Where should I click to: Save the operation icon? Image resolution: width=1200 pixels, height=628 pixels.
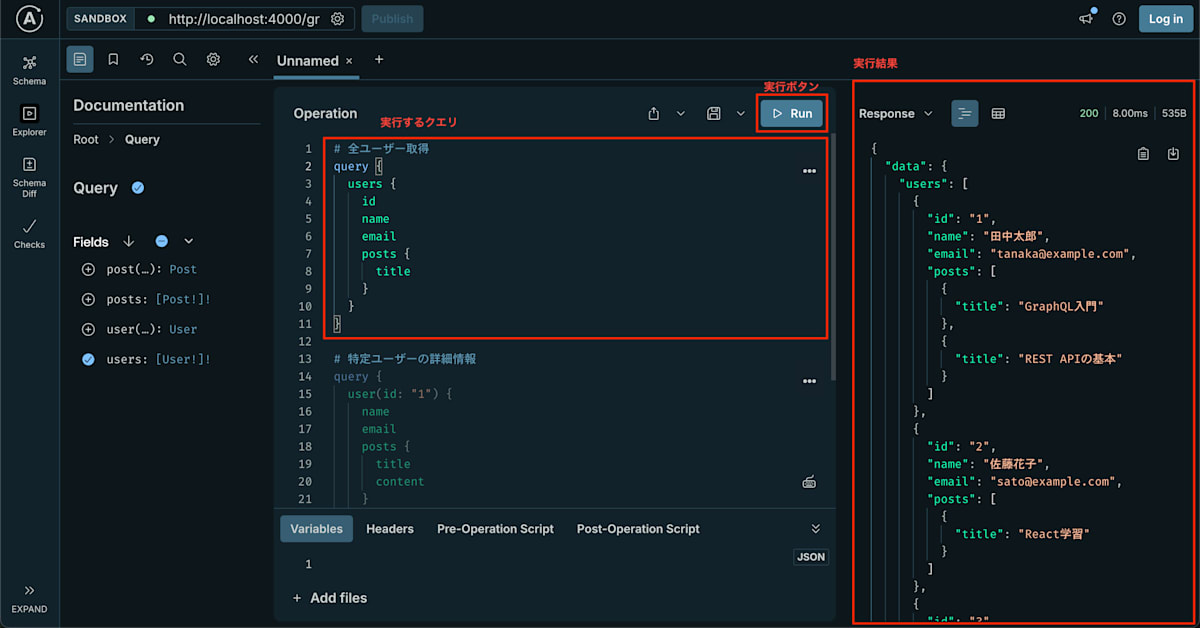click(x=714, y=113)
